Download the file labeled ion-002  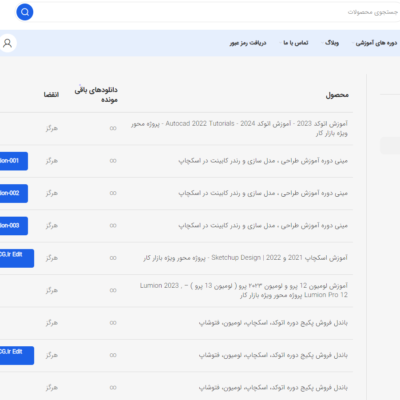click(x=14, y=193)
